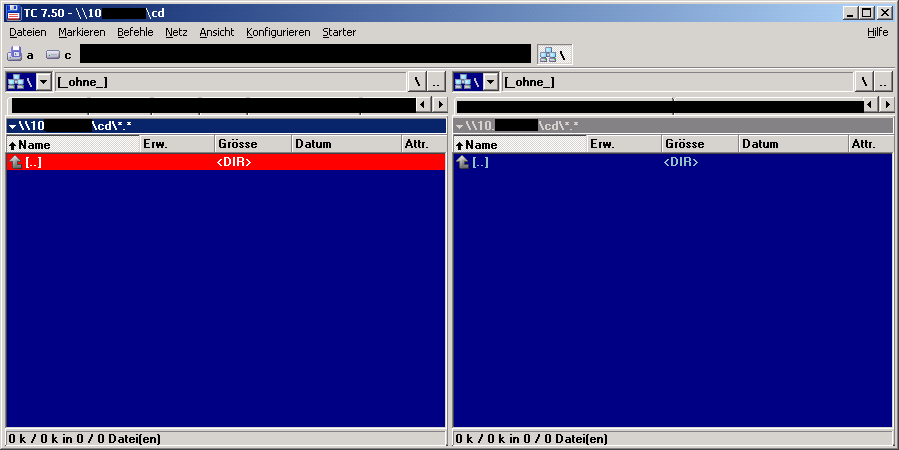This screenshot has width=899, height=450.
Task: Sort right panel by Name
Action: 520,144
